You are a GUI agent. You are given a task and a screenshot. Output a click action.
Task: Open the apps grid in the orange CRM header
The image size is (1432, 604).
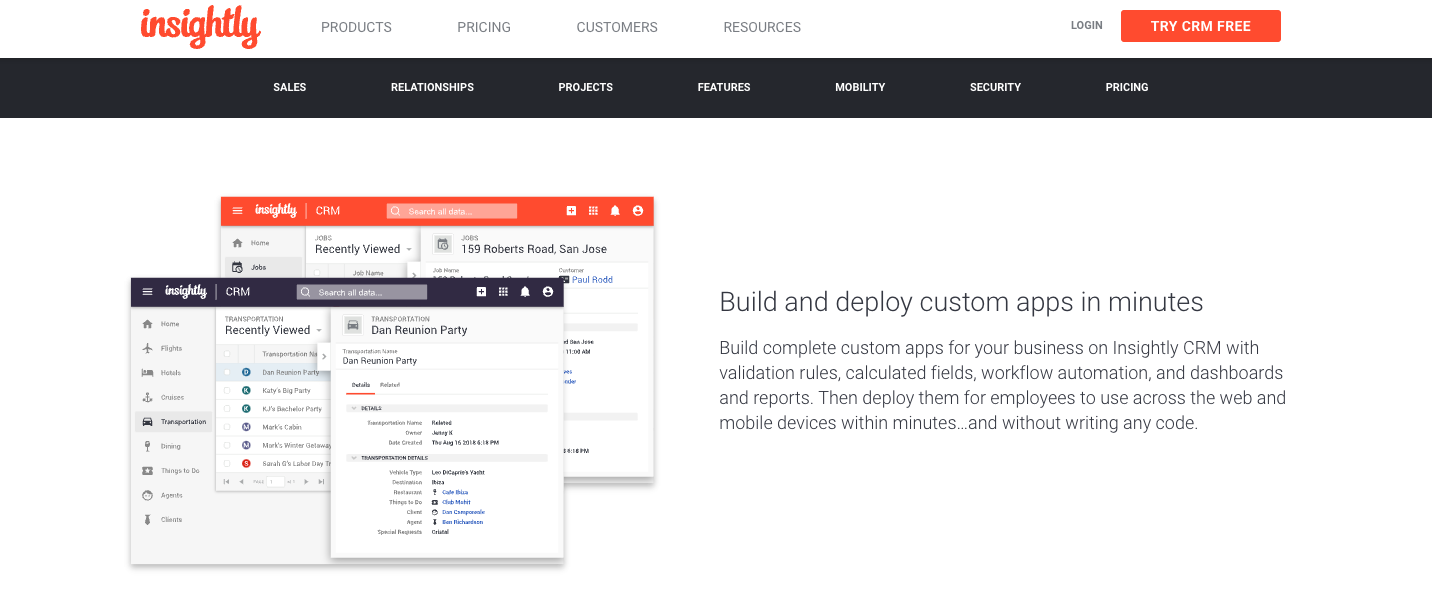tap(593, 211)
